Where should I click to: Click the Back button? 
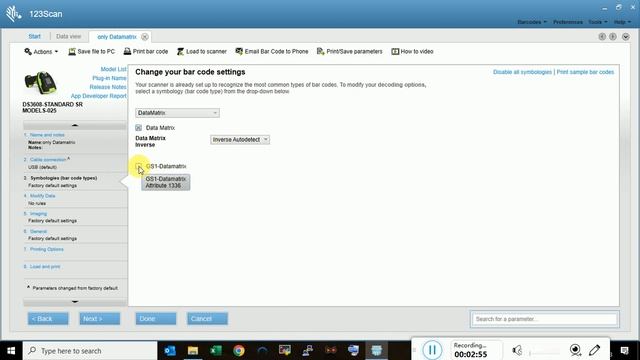click(48, 319)
